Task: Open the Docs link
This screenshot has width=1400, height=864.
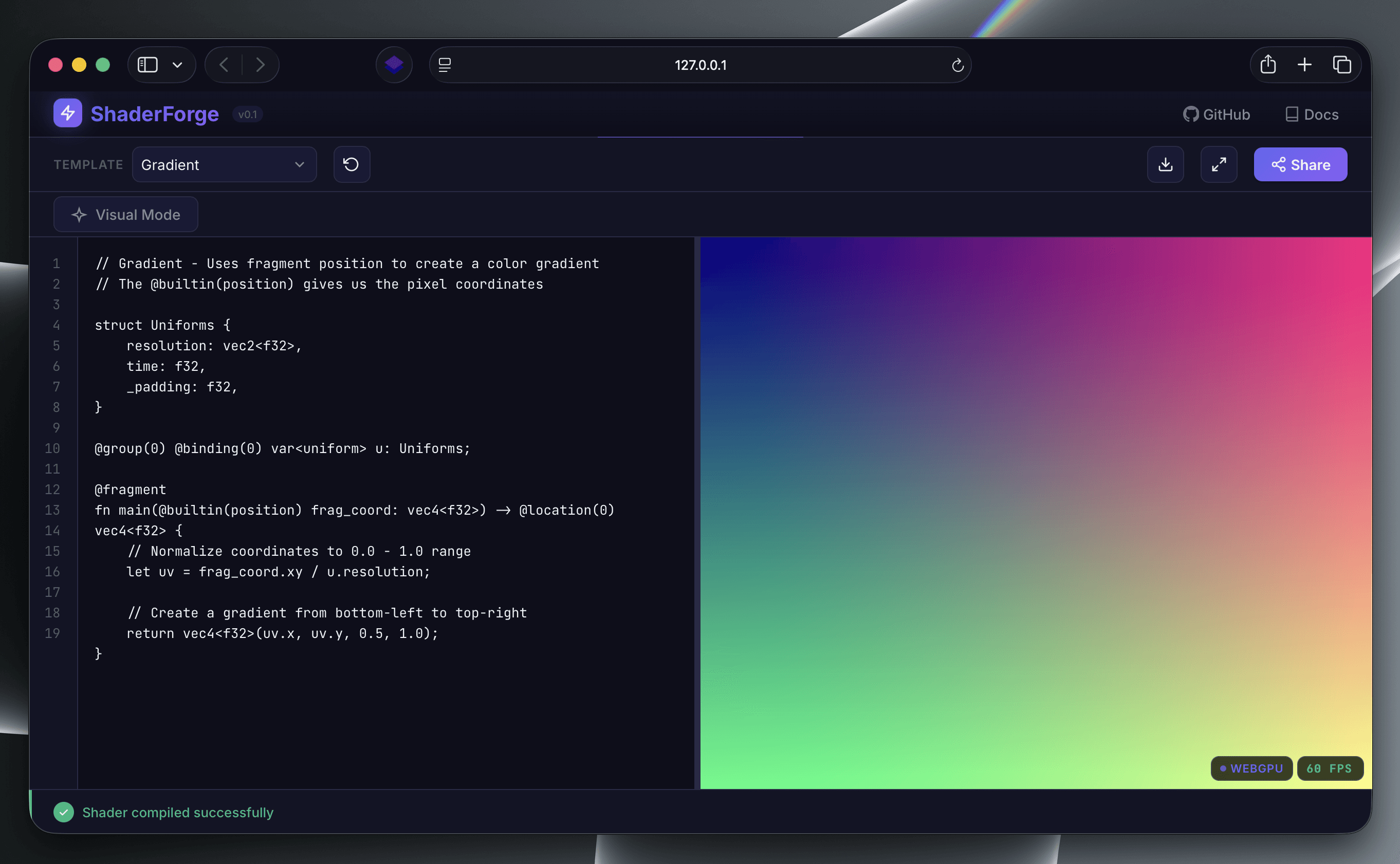Action: click(x=1312, y=114)
